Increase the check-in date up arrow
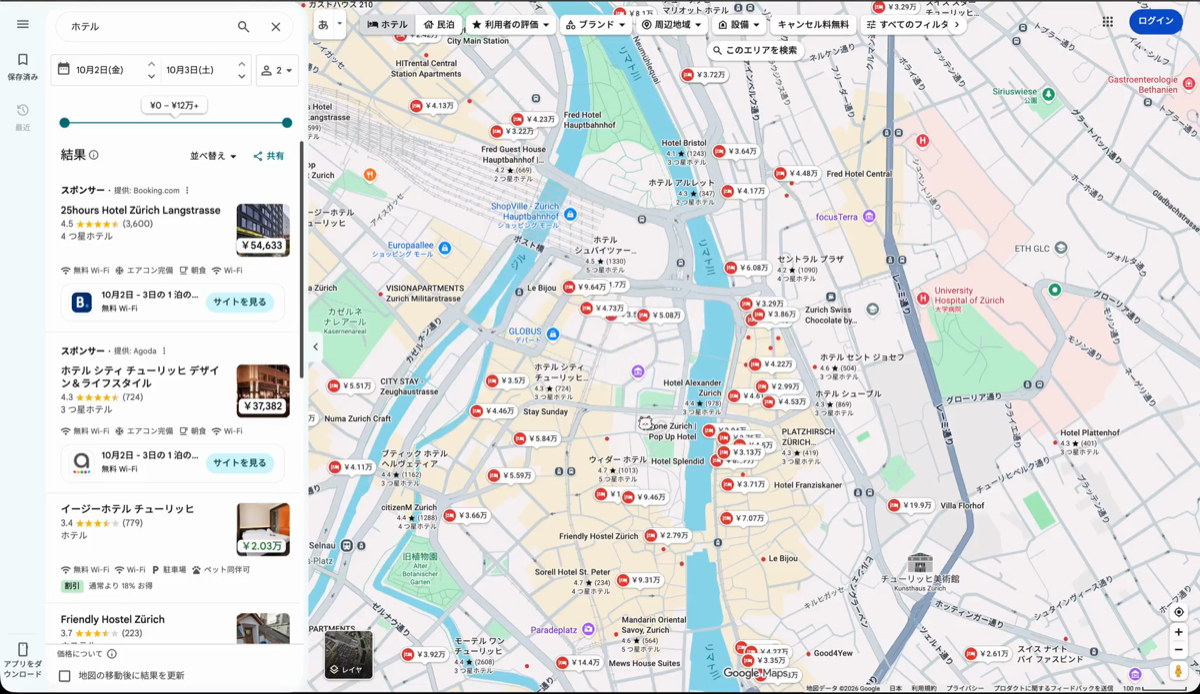 pos(151,64)
